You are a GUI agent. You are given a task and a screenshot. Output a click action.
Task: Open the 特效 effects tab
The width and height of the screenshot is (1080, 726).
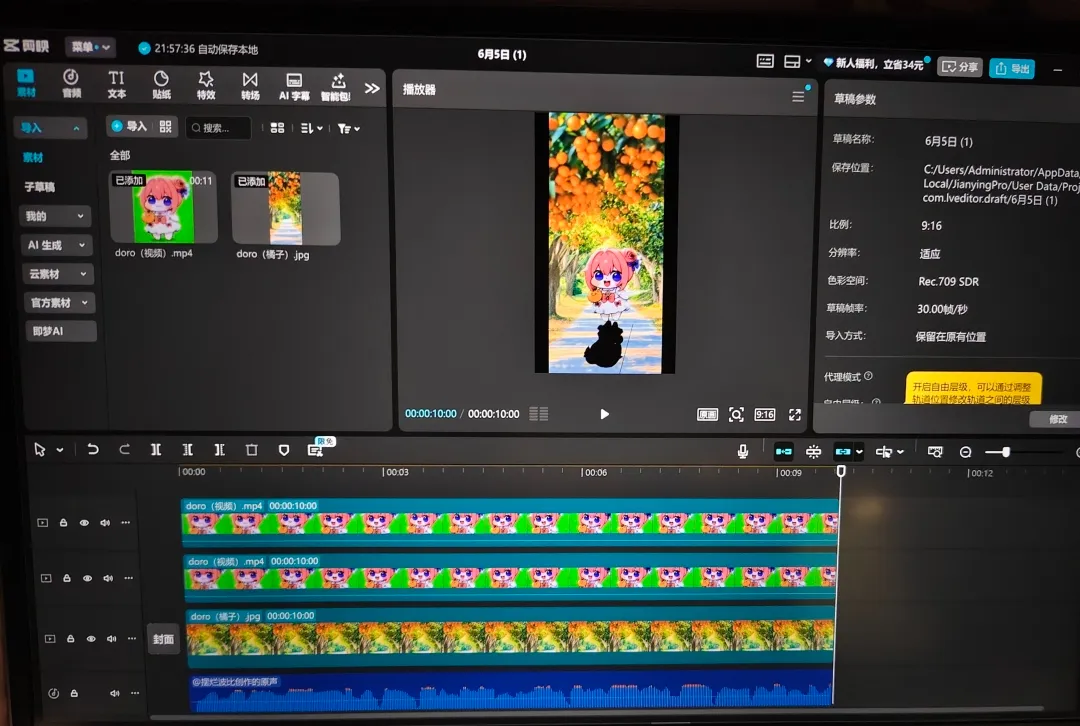pyautogui.click(x=206, y=86)
